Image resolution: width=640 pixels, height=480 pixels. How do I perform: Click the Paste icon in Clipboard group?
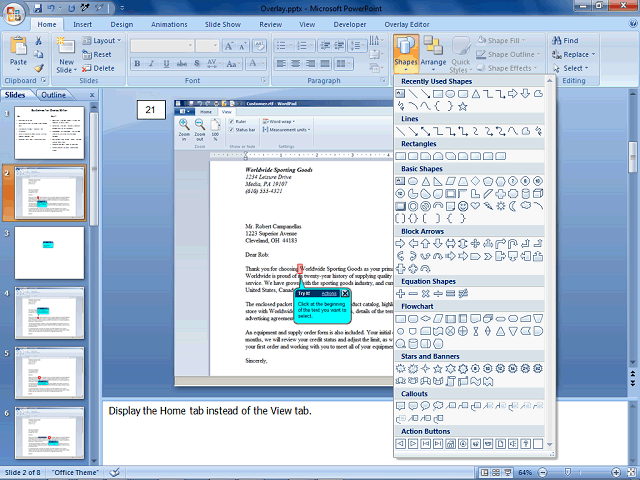point(18,47)
